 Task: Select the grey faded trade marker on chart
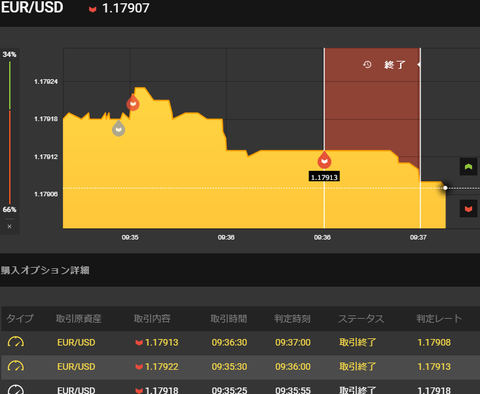pyautogui.click(x=118, y=128)
